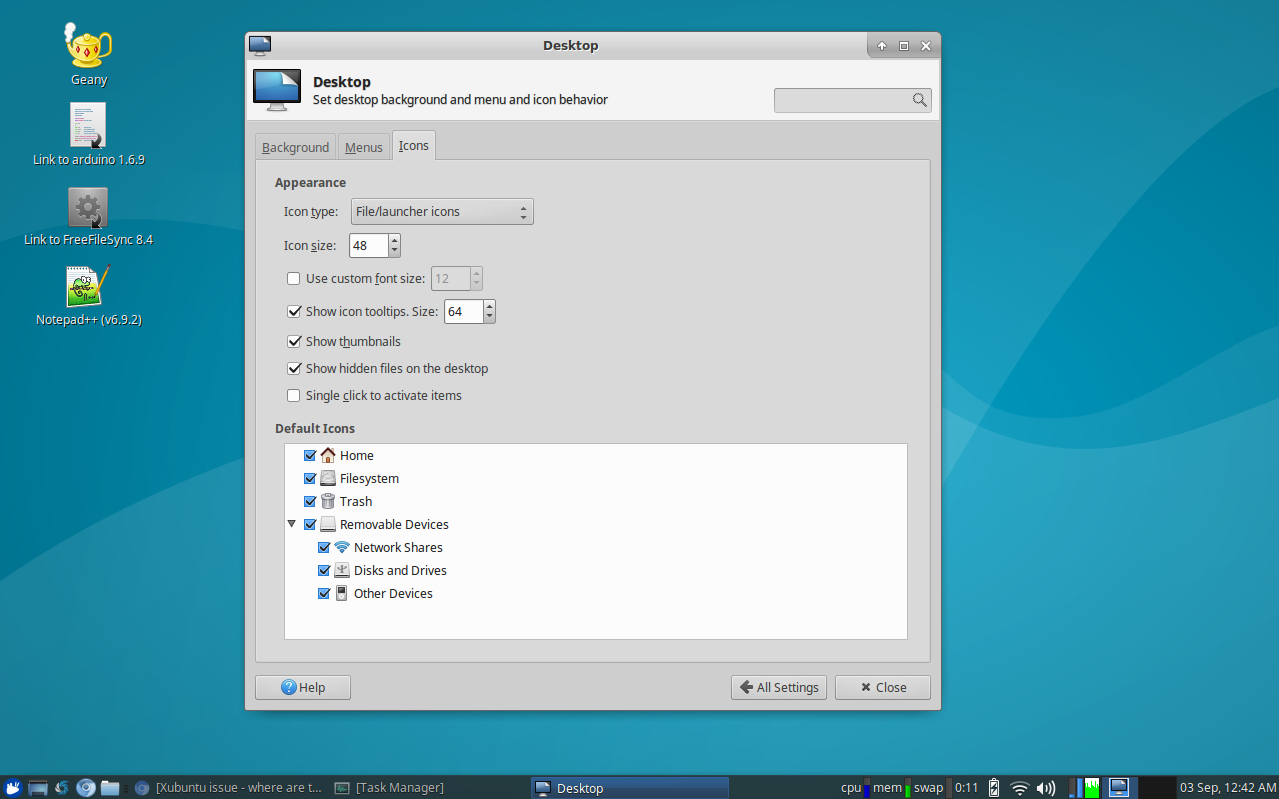Launch Link to arduino 1.6.9
The image size is (1279, 799).
[x=87, y=125]
